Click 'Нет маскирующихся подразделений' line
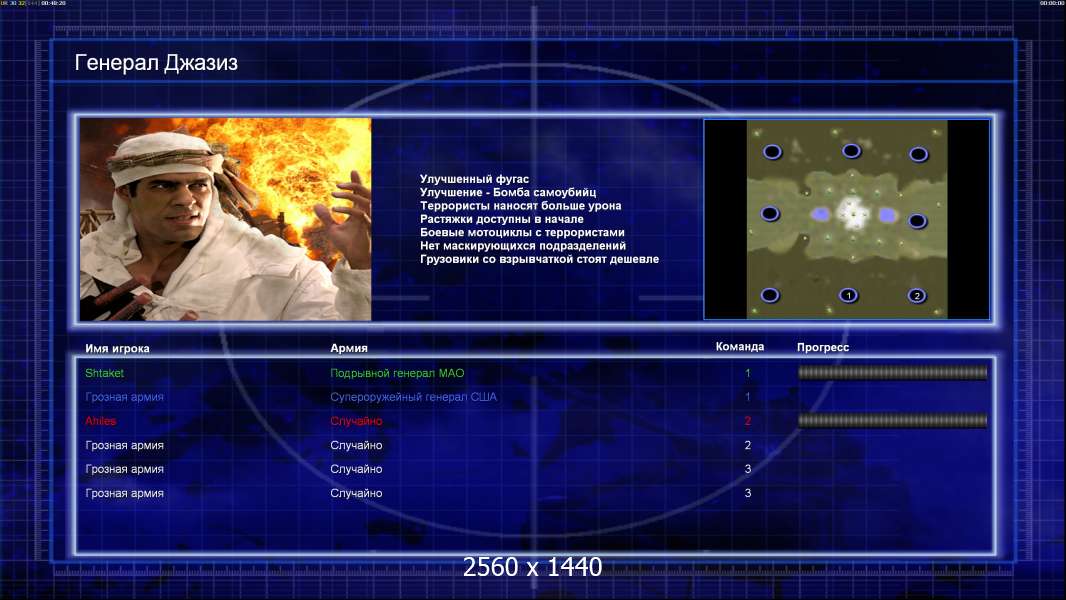Screen dimensions: 1066x600 [523, 245]
